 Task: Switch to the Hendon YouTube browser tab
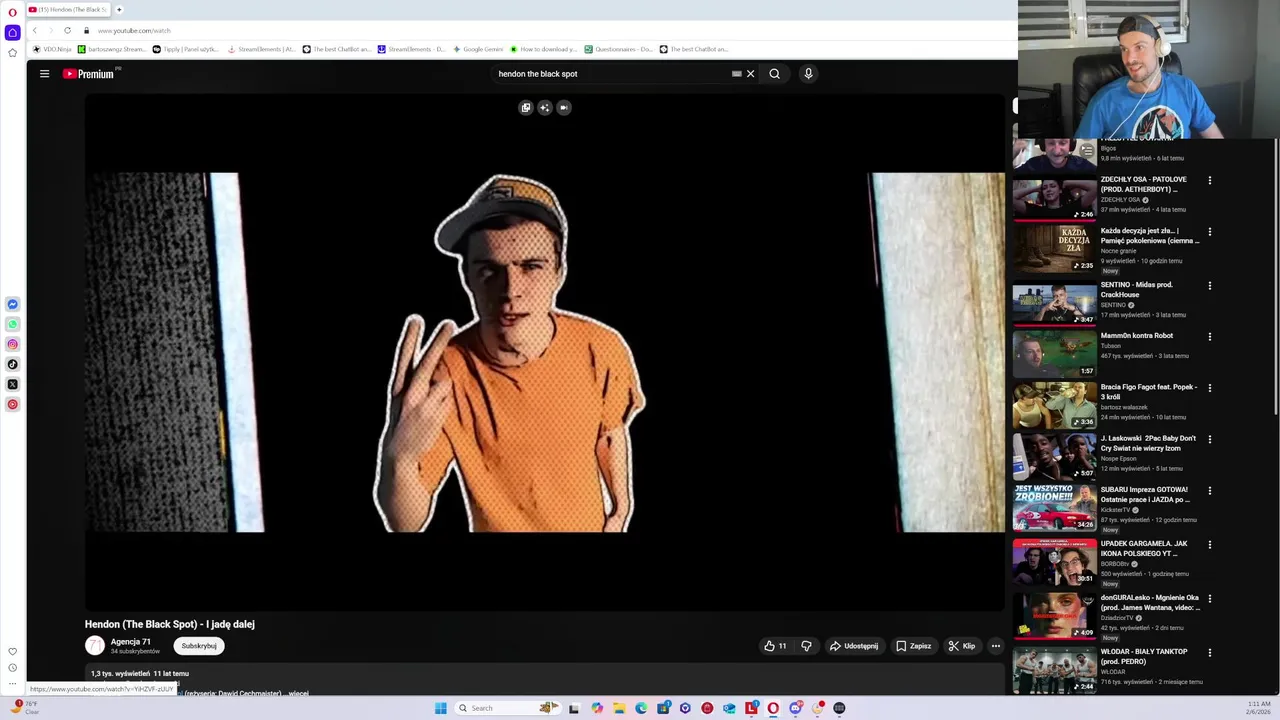pyautogui.click(x=68, y=9)
